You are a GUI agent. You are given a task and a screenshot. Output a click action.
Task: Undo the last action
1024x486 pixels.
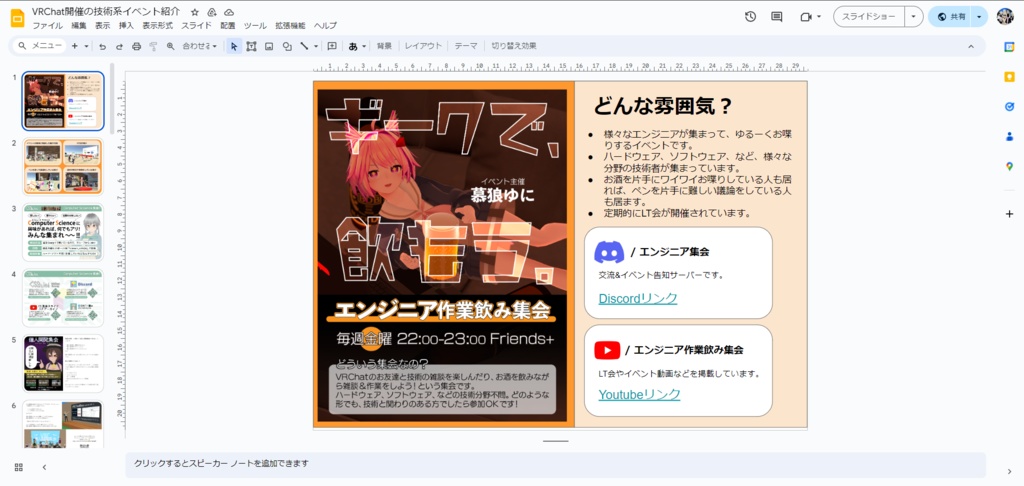(103, 46)
